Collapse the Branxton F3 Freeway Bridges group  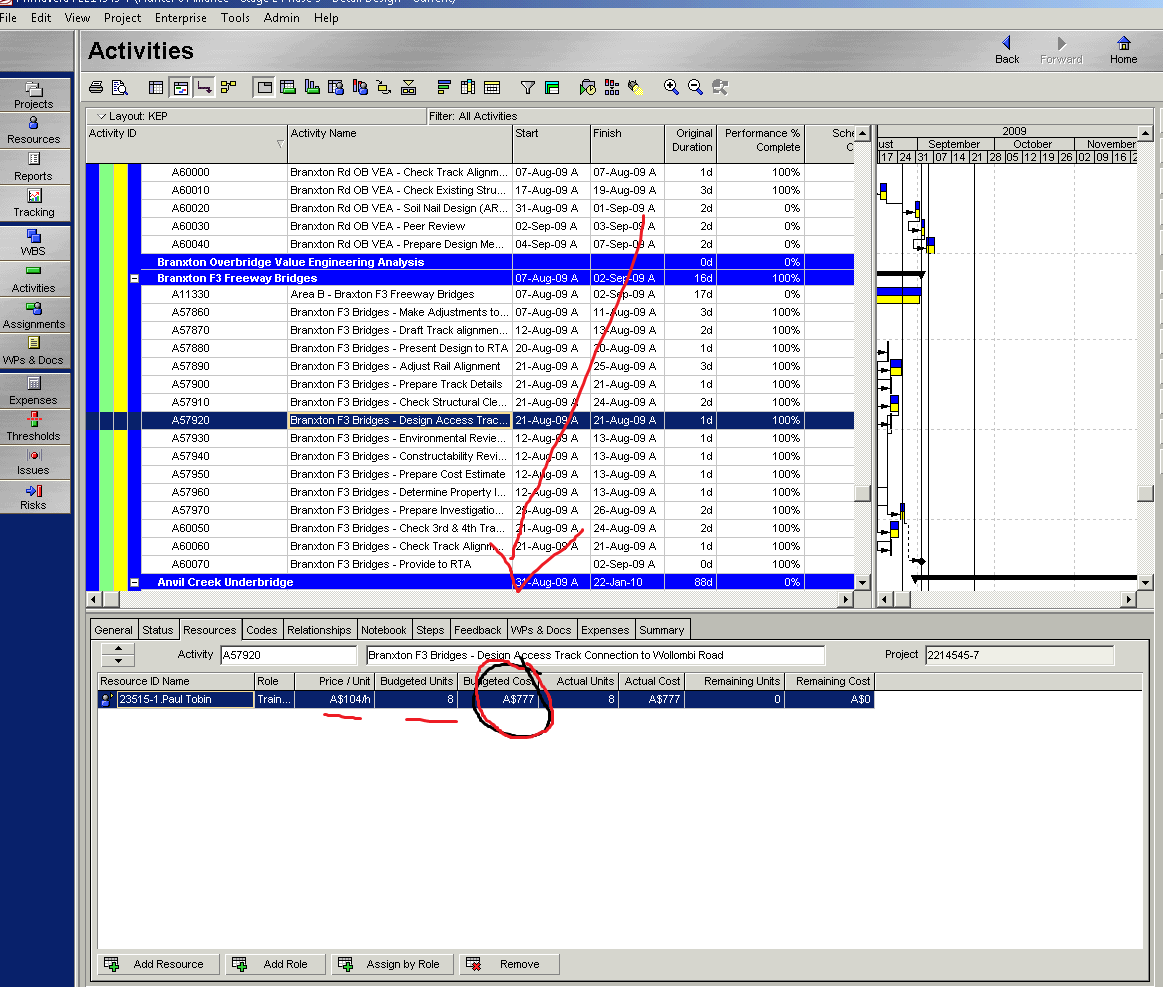(134, 279)
